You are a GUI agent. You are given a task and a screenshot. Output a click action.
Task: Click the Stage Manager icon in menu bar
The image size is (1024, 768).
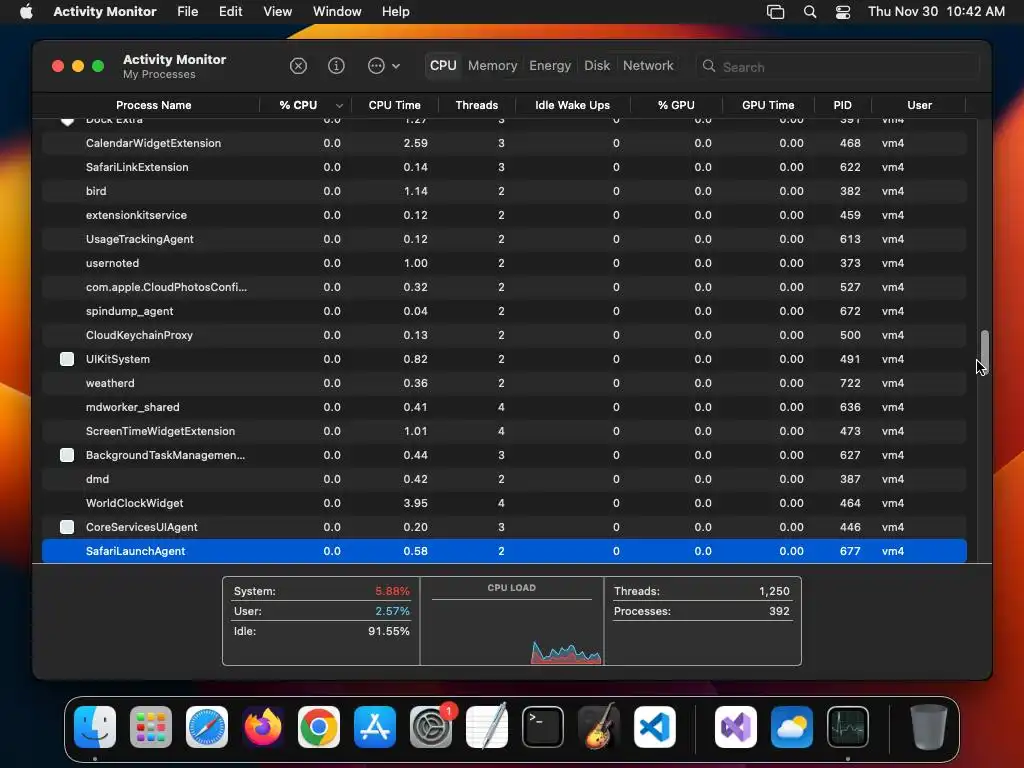coord(775,12)
